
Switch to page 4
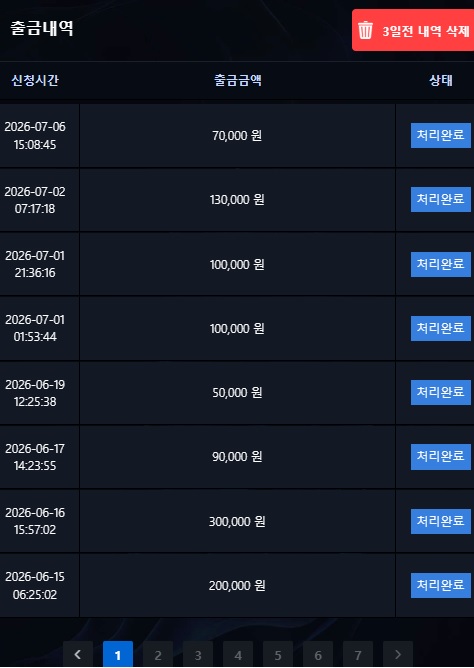[238, 654]
